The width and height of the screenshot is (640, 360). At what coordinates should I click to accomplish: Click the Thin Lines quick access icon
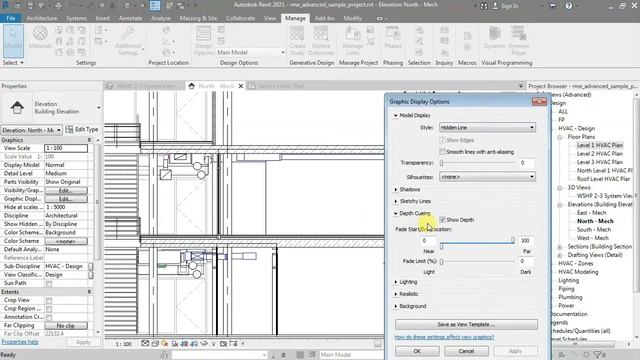pos(155,5)
